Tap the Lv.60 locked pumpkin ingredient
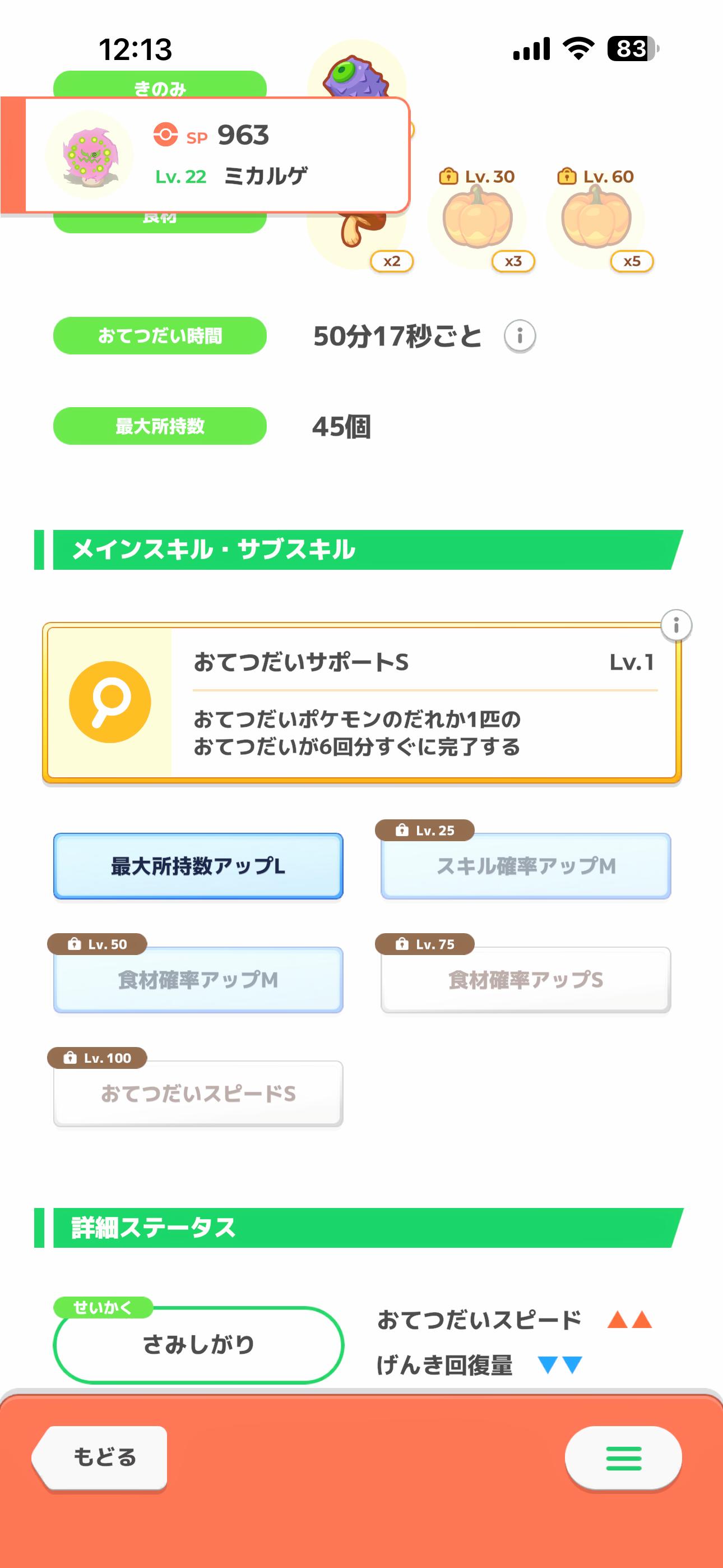Image resolution: width=723 pixels, height=1568 pixels. pos(596,218)
